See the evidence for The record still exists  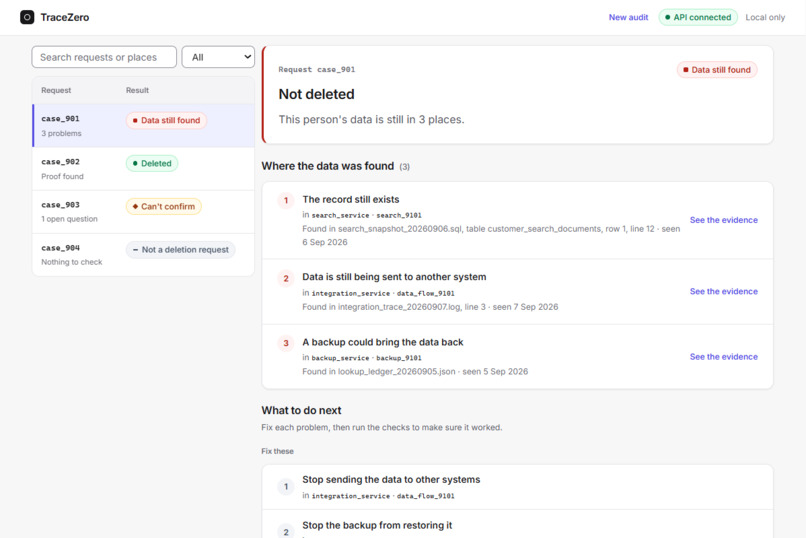coord(723,220)
